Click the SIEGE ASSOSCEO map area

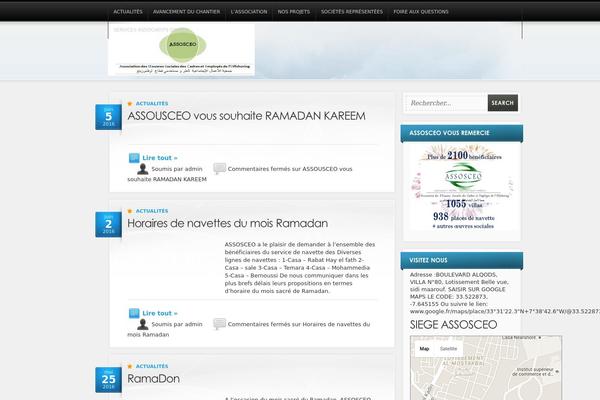(x=486, y=368)
